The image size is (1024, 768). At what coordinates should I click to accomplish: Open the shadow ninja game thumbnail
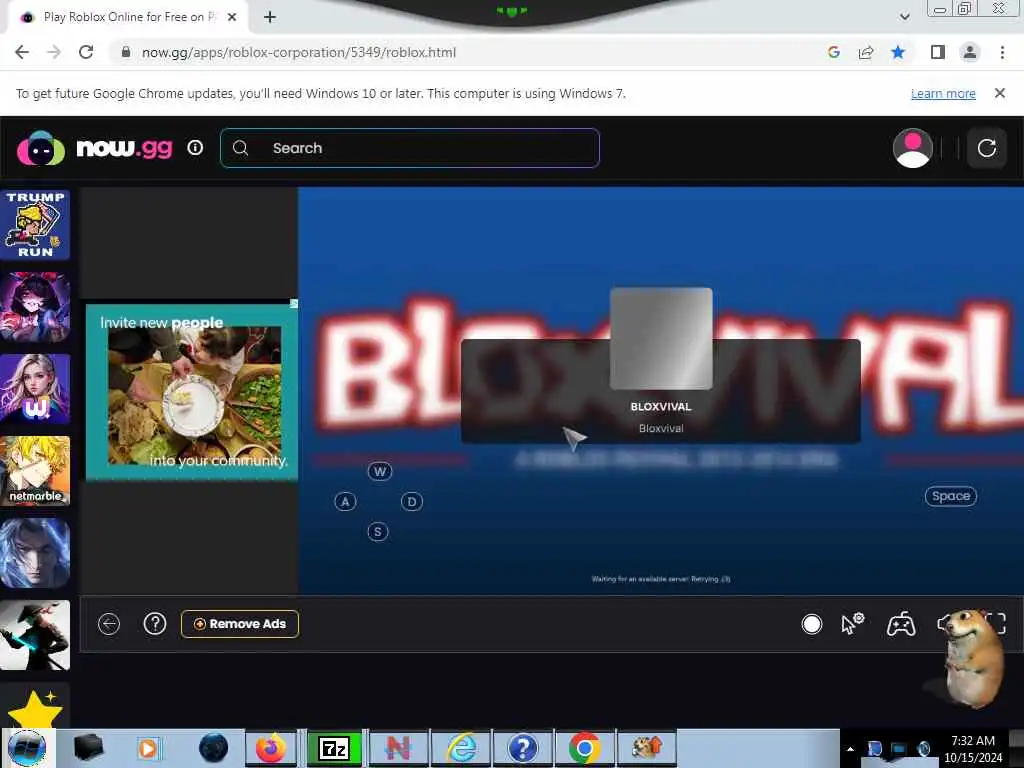pyautogui.click(x=35, y=635)
